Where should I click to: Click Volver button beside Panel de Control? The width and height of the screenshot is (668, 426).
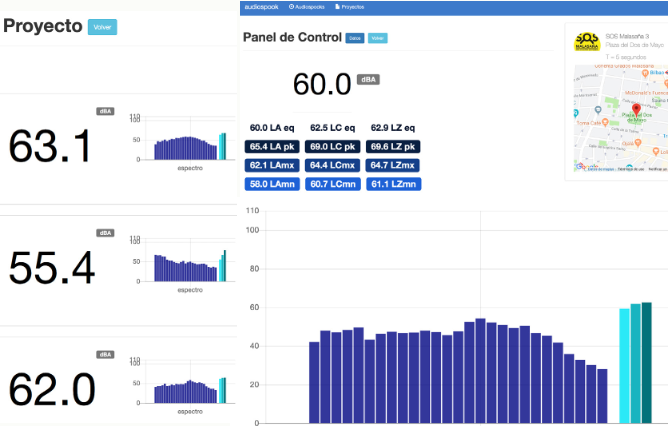tap(377, 38)
